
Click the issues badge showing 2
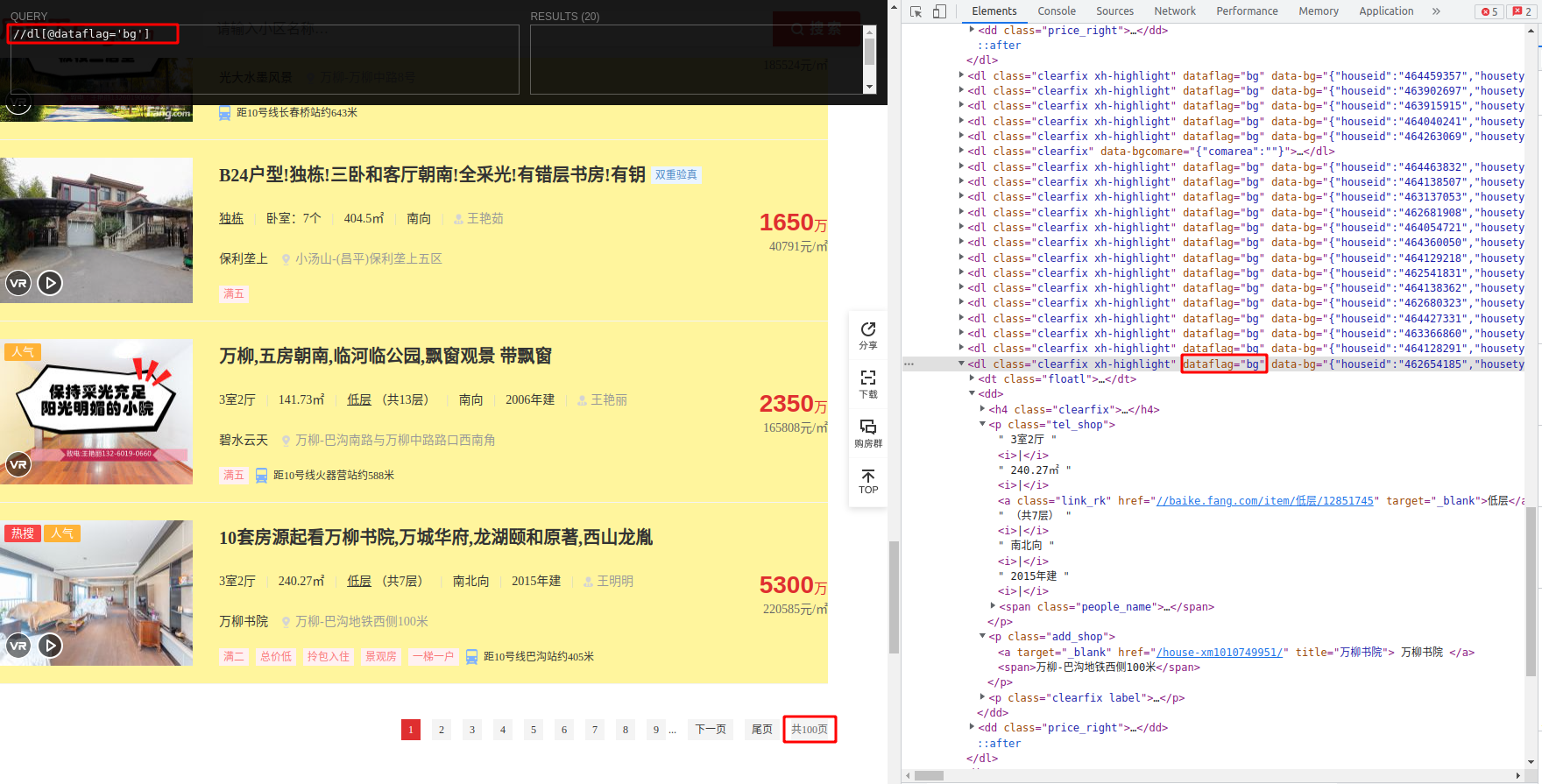(x=1523, y=11)
